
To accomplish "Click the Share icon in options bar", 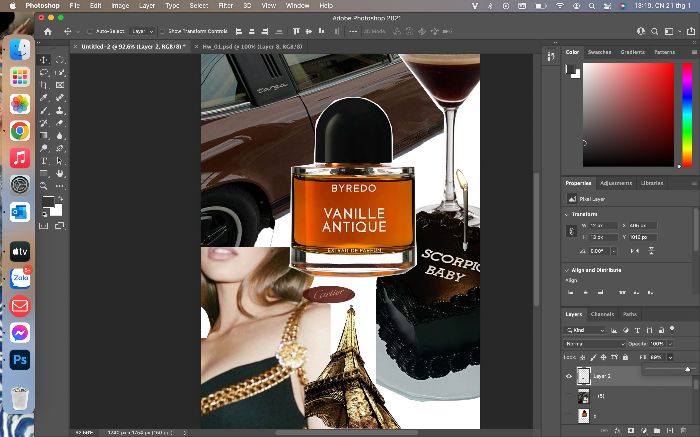I will click(691, 32).
